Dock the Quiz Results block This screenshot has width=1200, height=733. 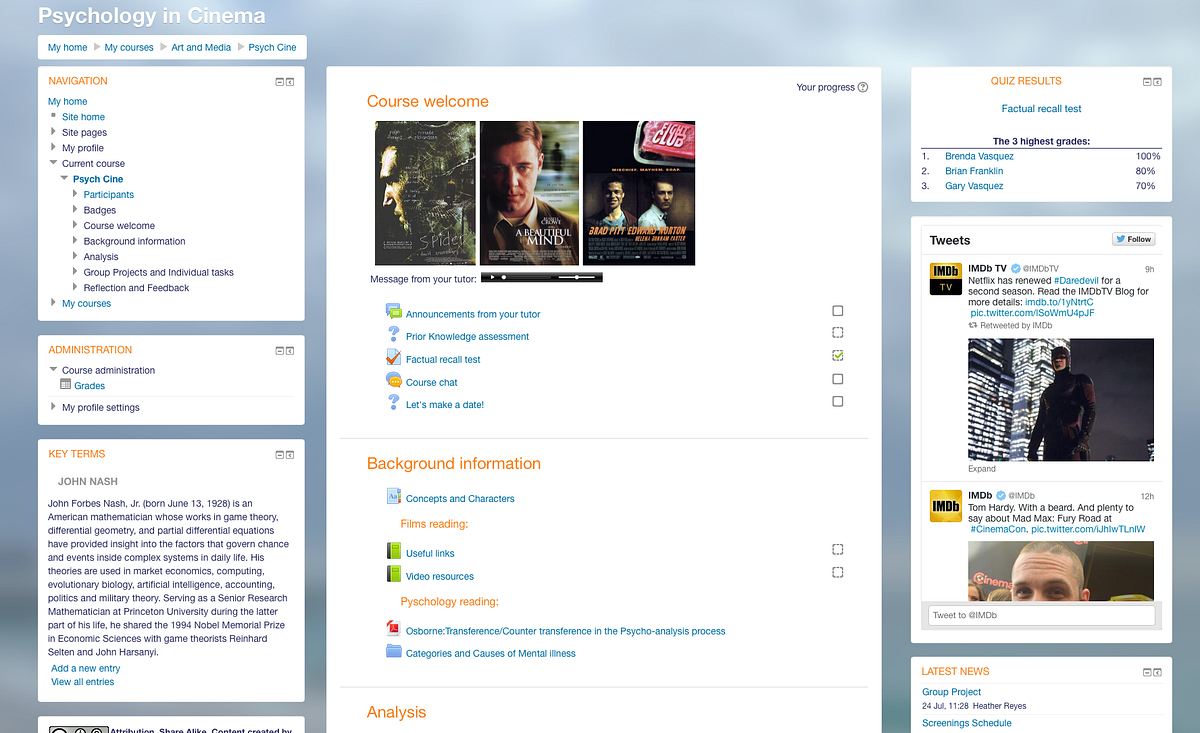click(1158, 82)
